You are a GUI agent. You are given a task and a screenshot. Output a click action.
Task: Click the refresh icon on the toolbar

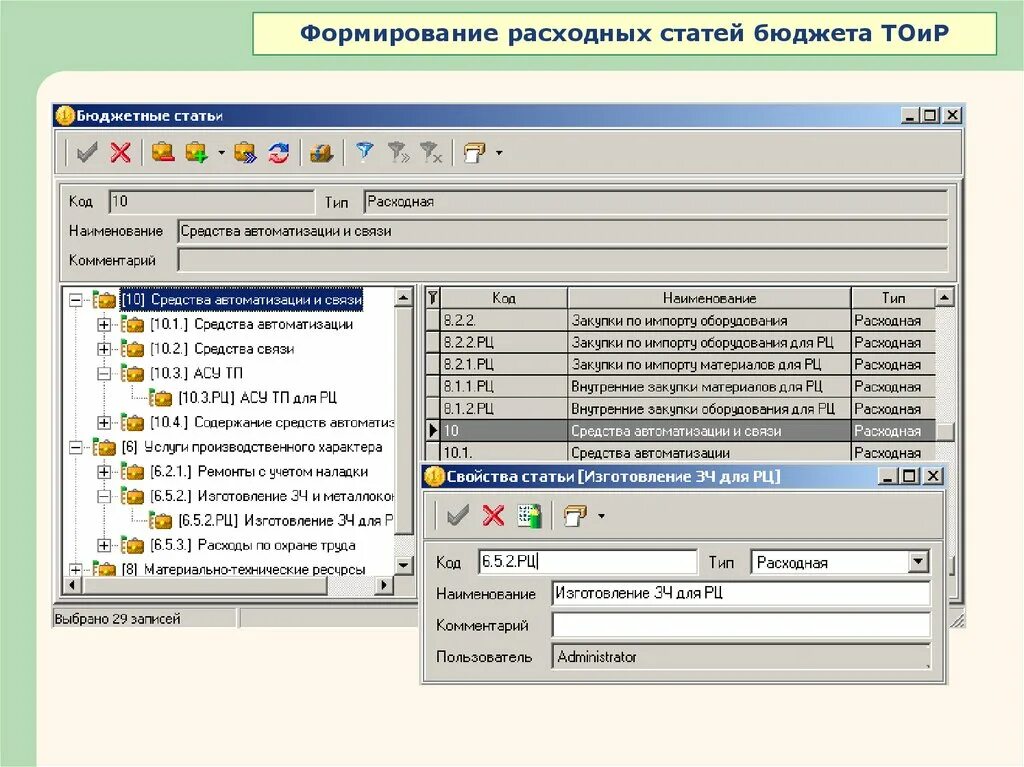[x=278, y=152]
